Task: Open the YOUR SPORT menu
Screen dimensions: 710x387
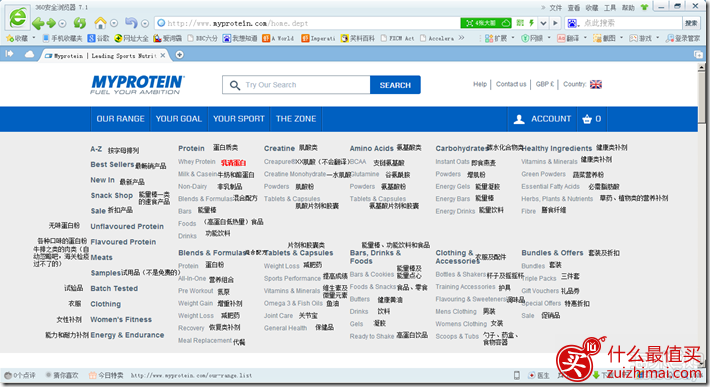Action: (239, 119)
